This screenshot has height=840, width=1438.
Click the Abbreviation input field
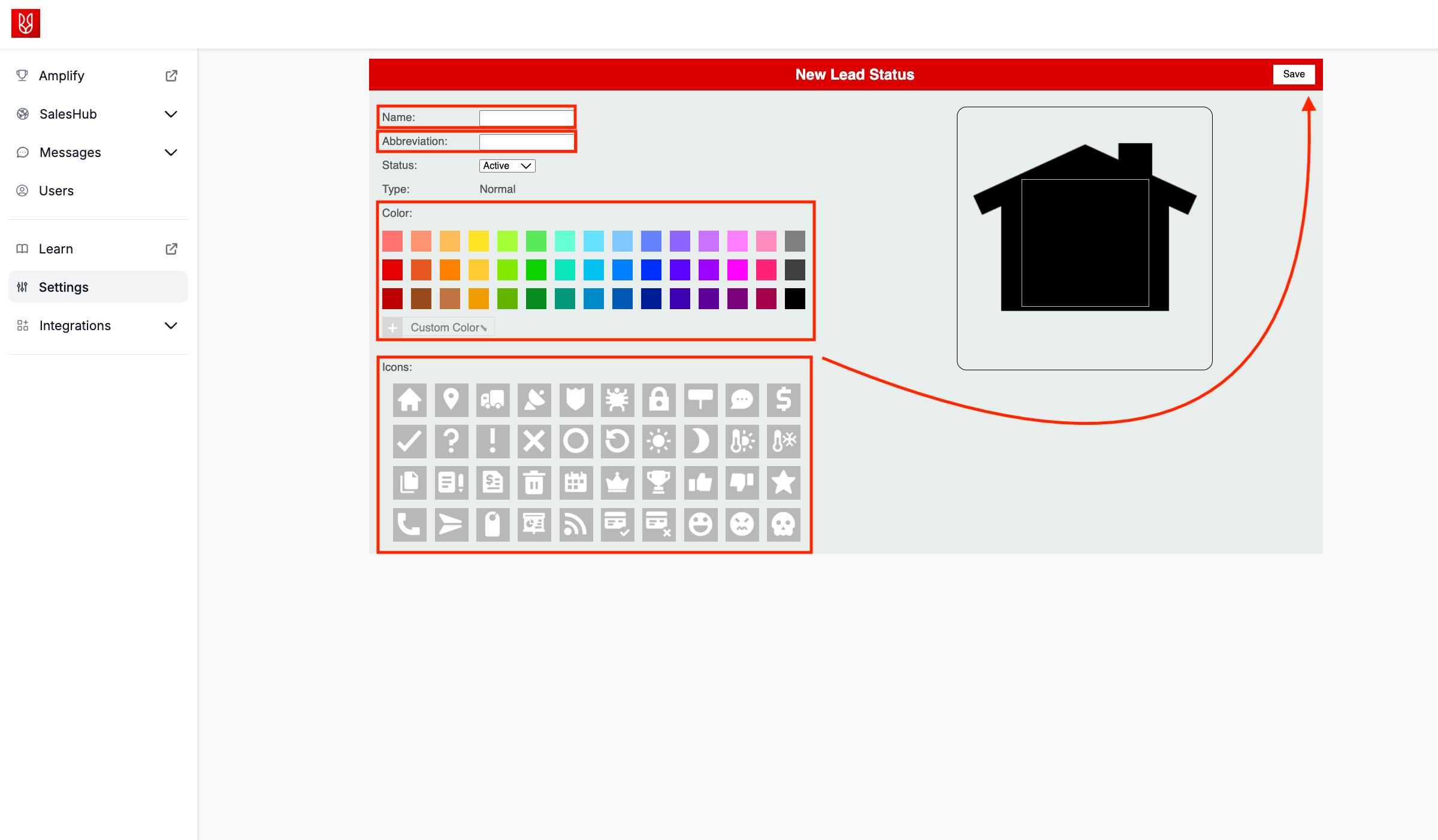point(527,142)
